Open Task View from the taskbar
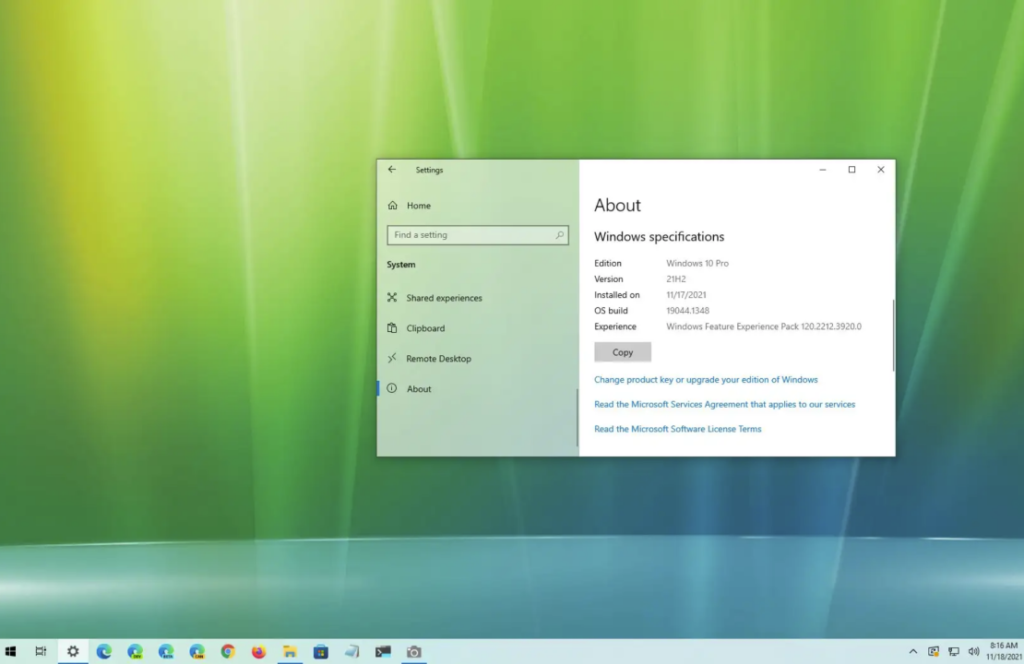 [41, 652]
